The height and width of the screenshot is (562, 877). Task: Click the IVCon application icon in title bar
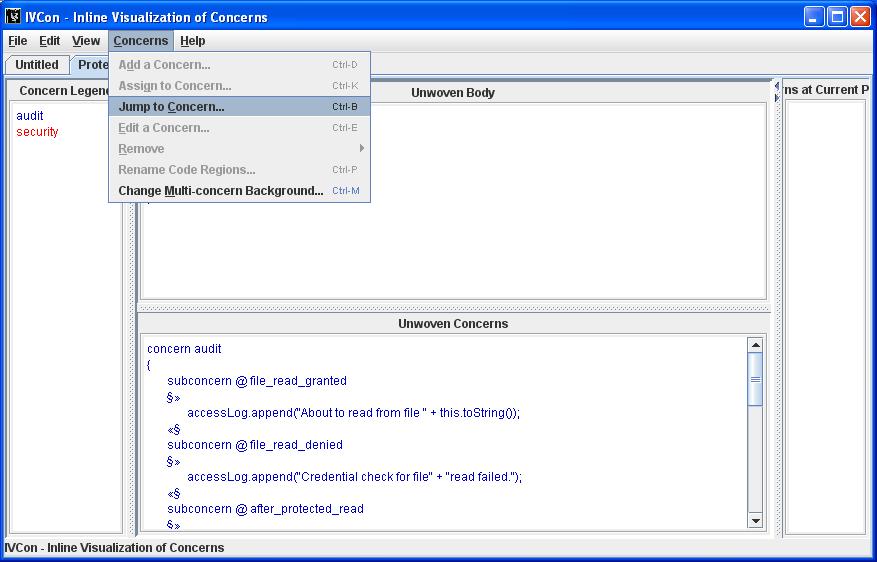tap(14, 16)
